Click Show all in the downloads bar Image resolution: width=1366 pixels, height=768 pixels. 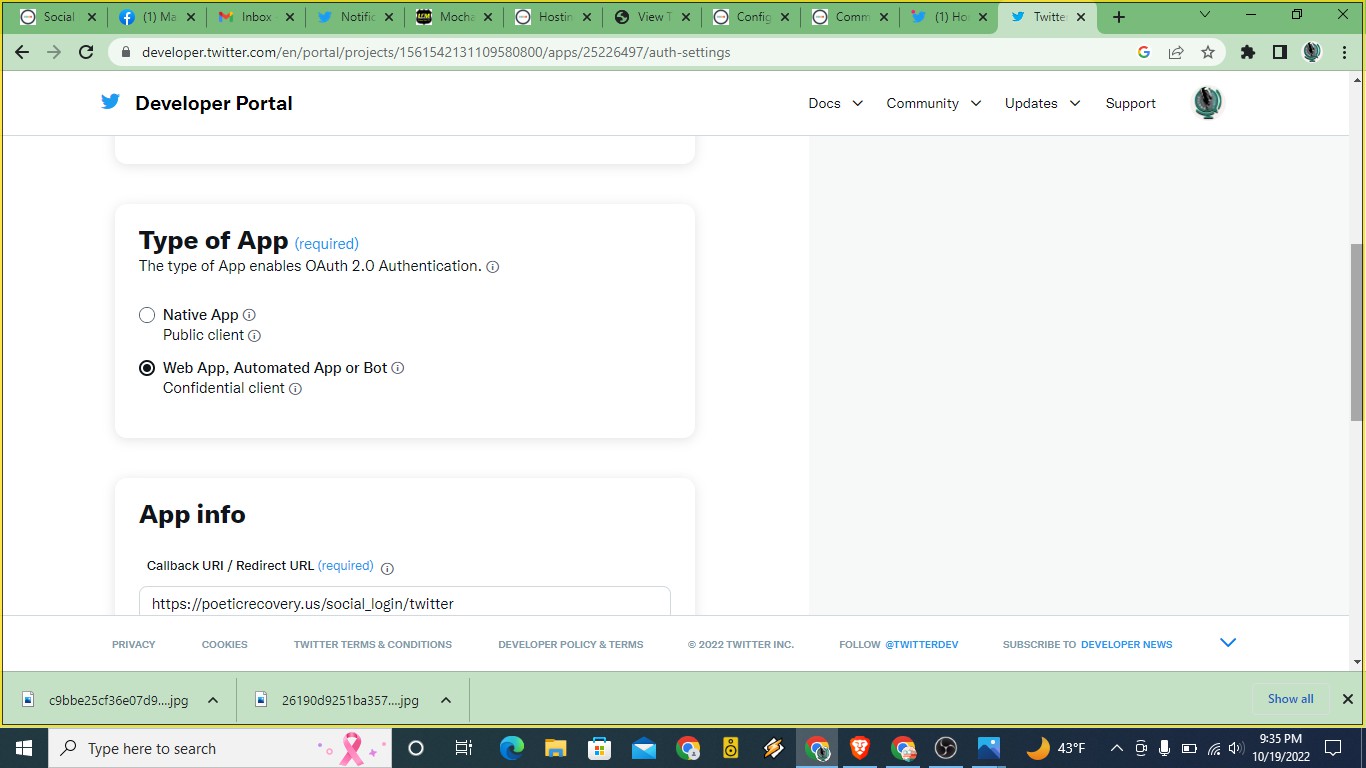tap(1290, 699)
